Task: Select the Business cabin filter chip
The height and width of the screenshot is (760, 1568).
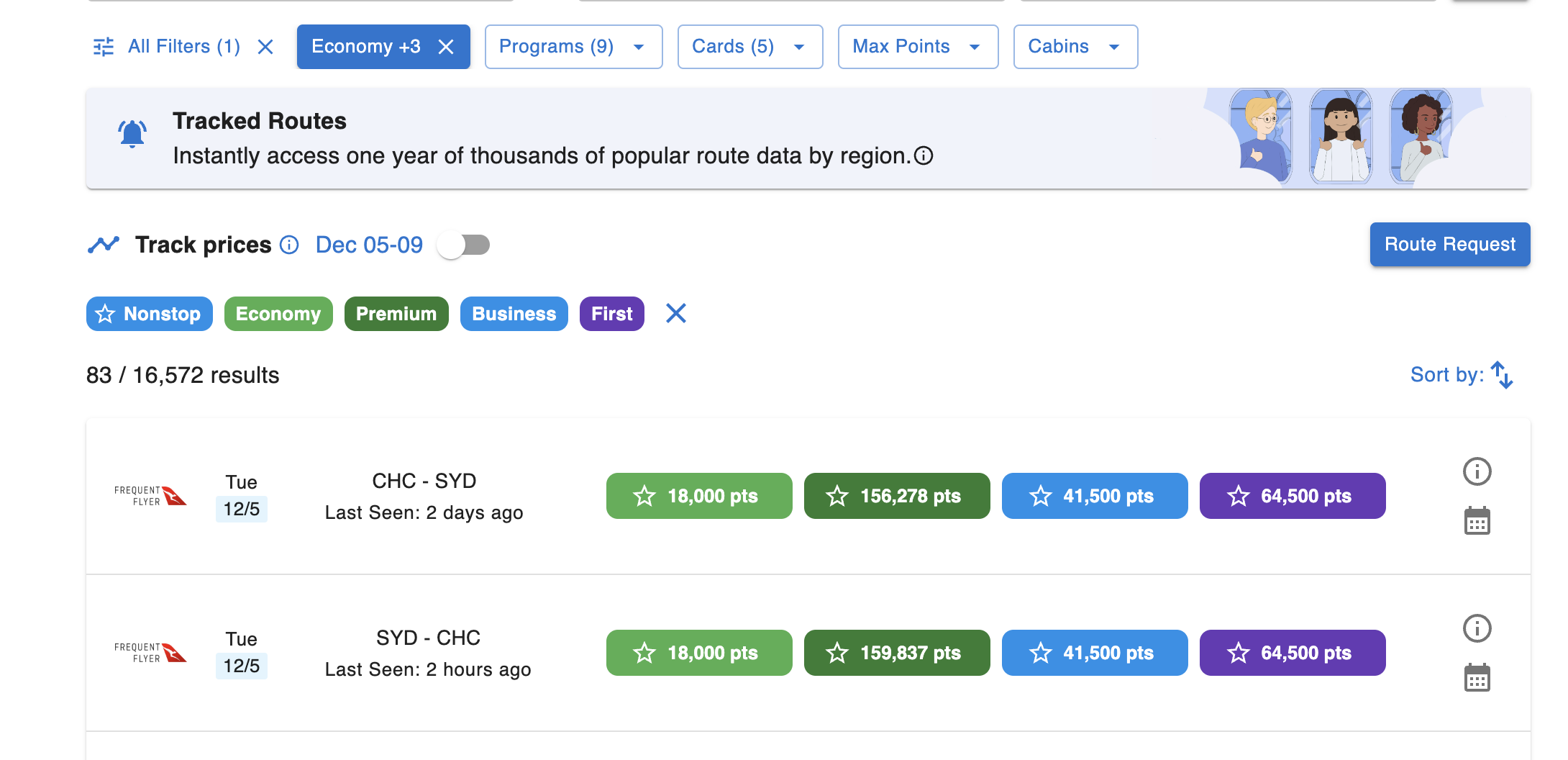Action: tap(514, 313)
